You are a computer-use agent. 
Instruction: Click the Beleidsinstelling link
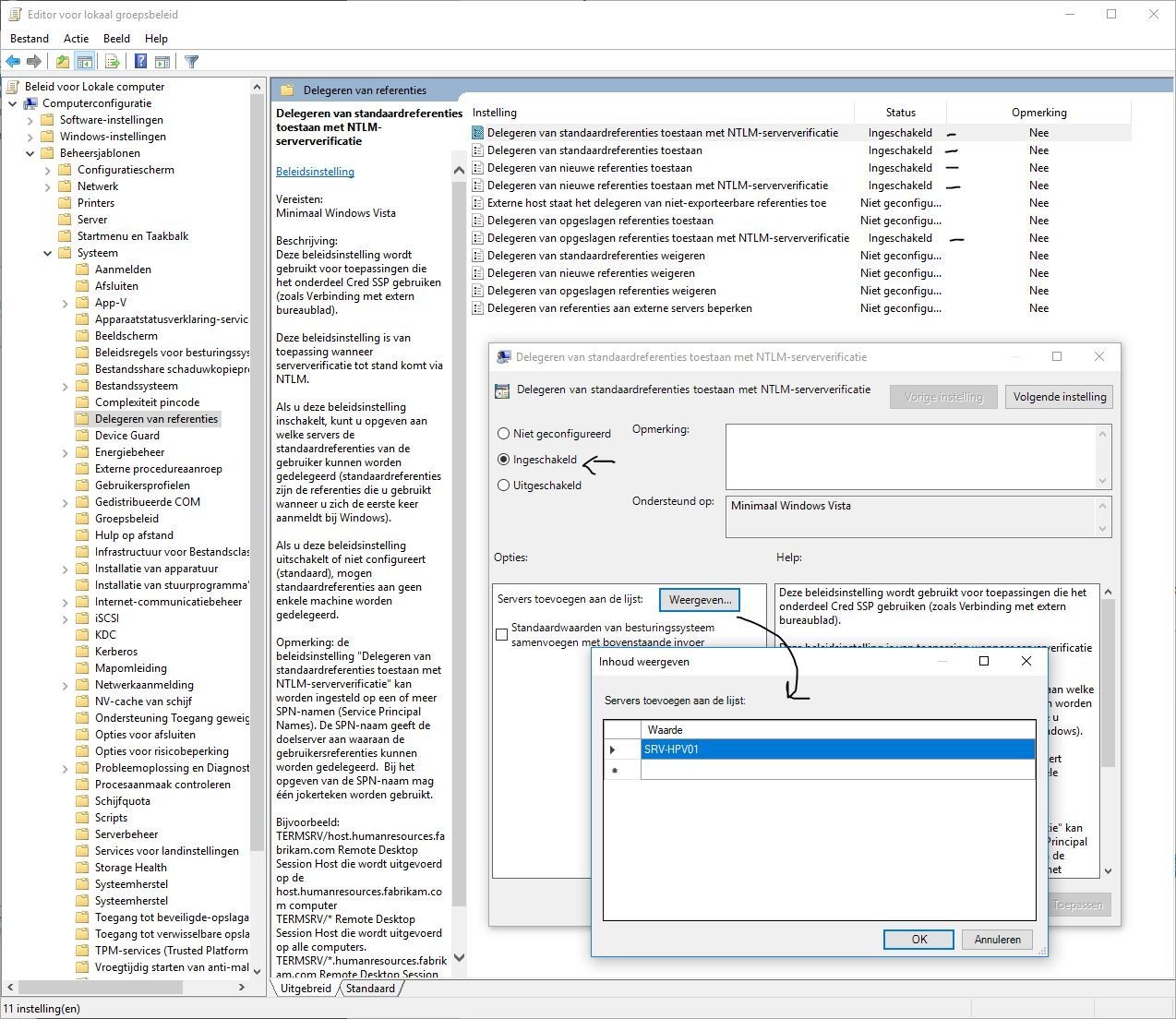[x=315, y=172]
